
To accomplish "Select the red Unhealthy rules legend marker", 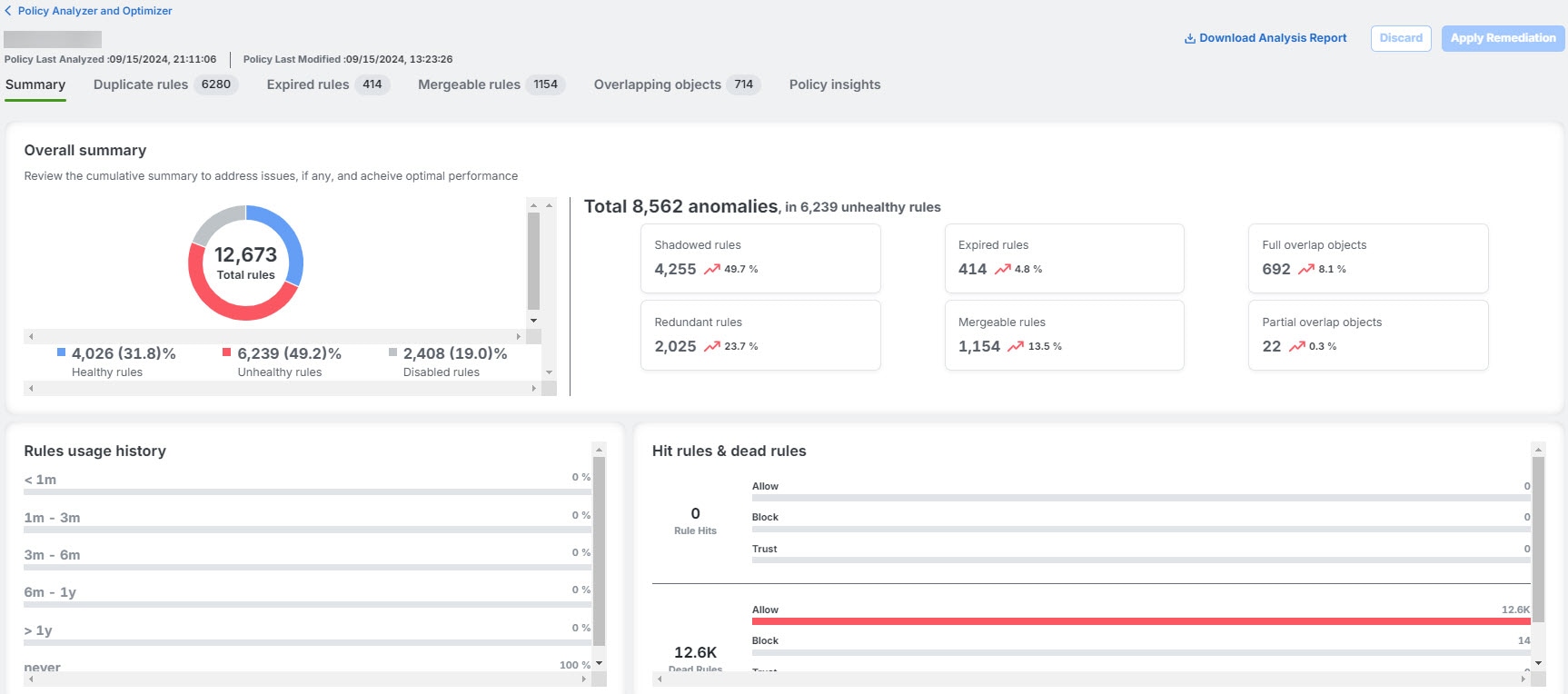I will point(227,352).
